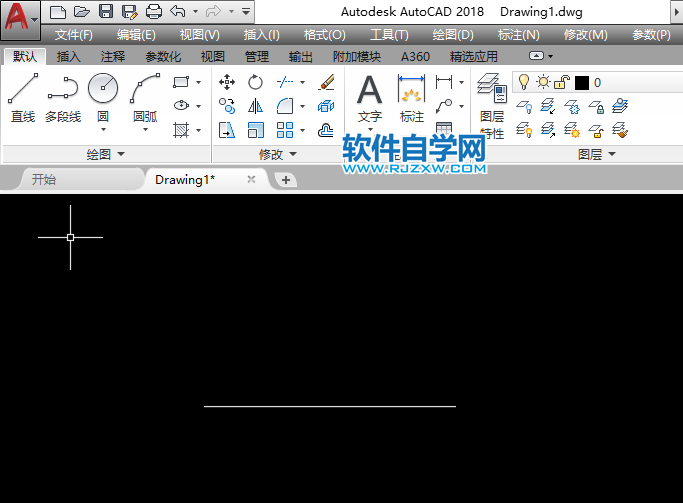Click the Open file folder icon

(x=81, y=12)
